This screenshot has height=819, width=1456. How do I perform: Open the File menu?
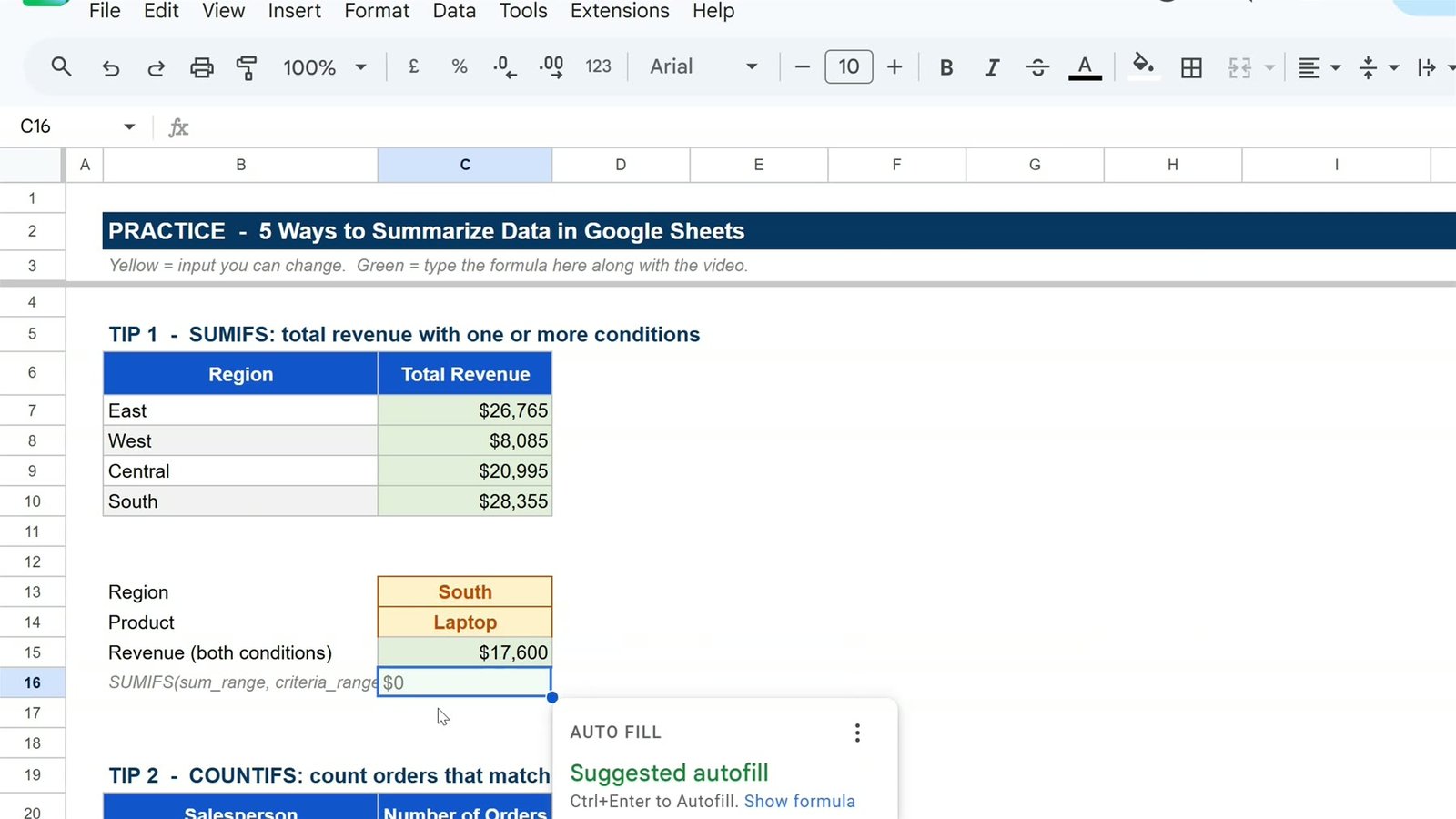click(x=105, y=11)
